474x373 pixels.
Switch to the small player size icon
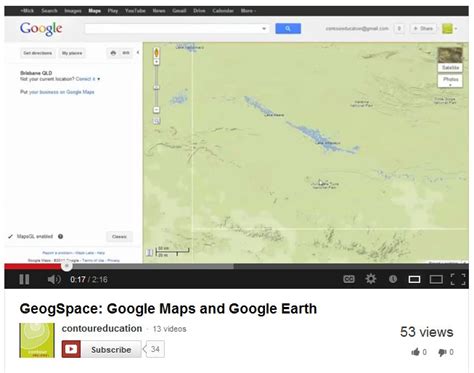coord(414,279)
